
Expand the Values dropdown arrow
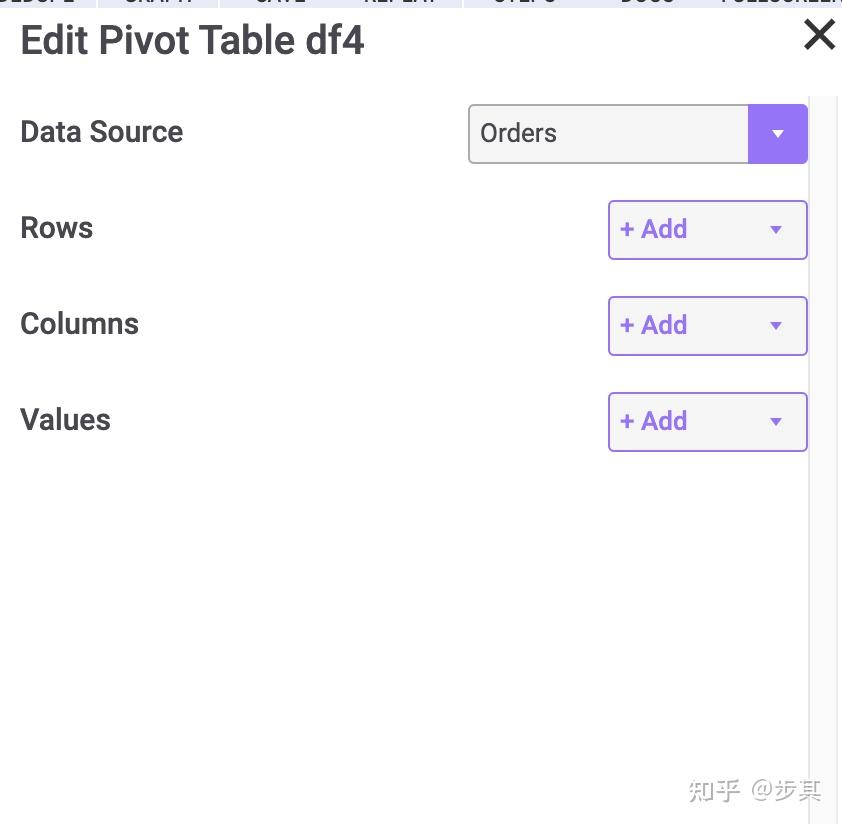pos(776,421)
